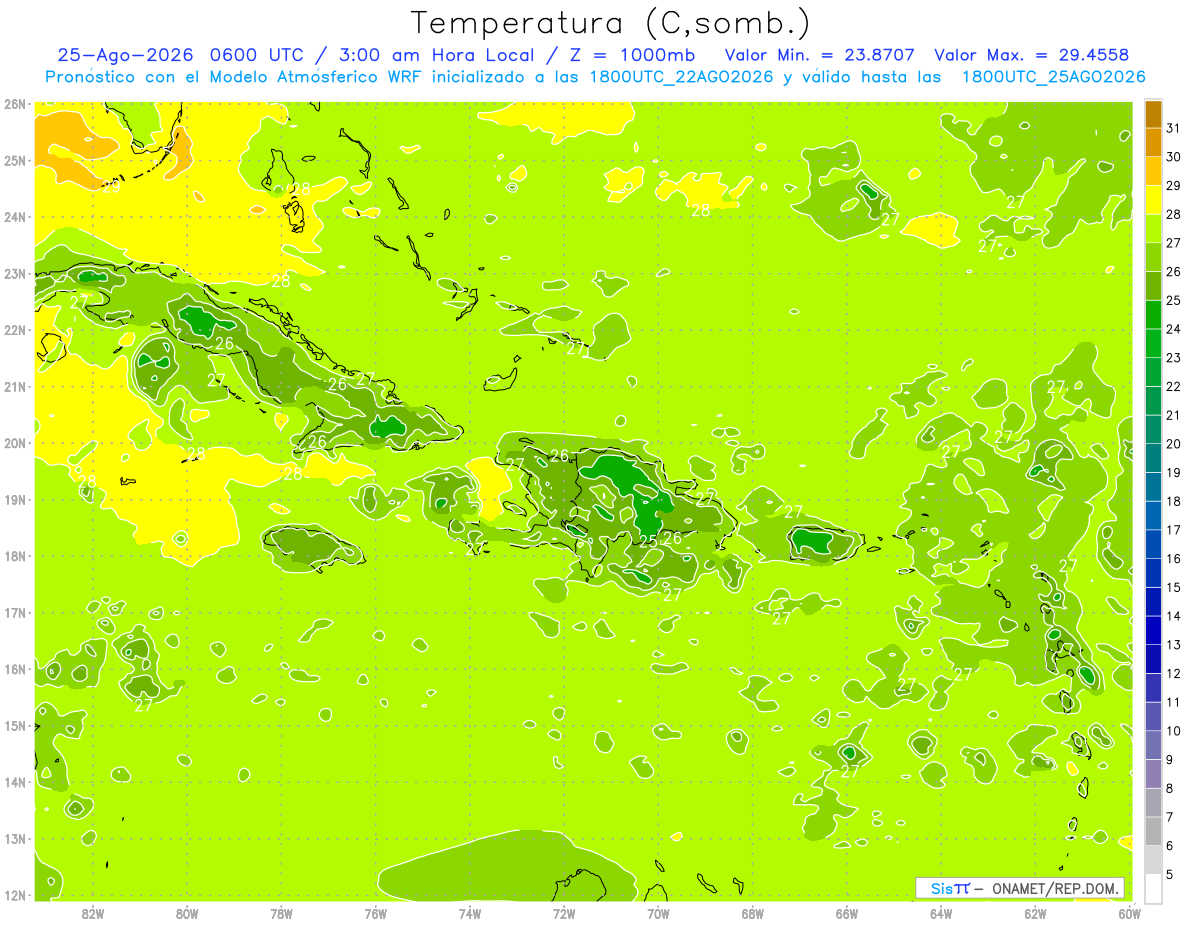Click the title "Temperatura (C,somb.)"
The height and width of the screenshot is (927, 1200).
(x=610, y=23)
